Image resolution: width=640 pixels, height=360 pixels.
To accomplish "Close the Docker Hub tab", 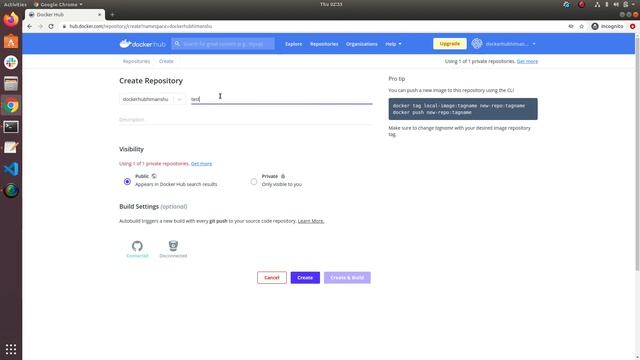I will (99, 15).
